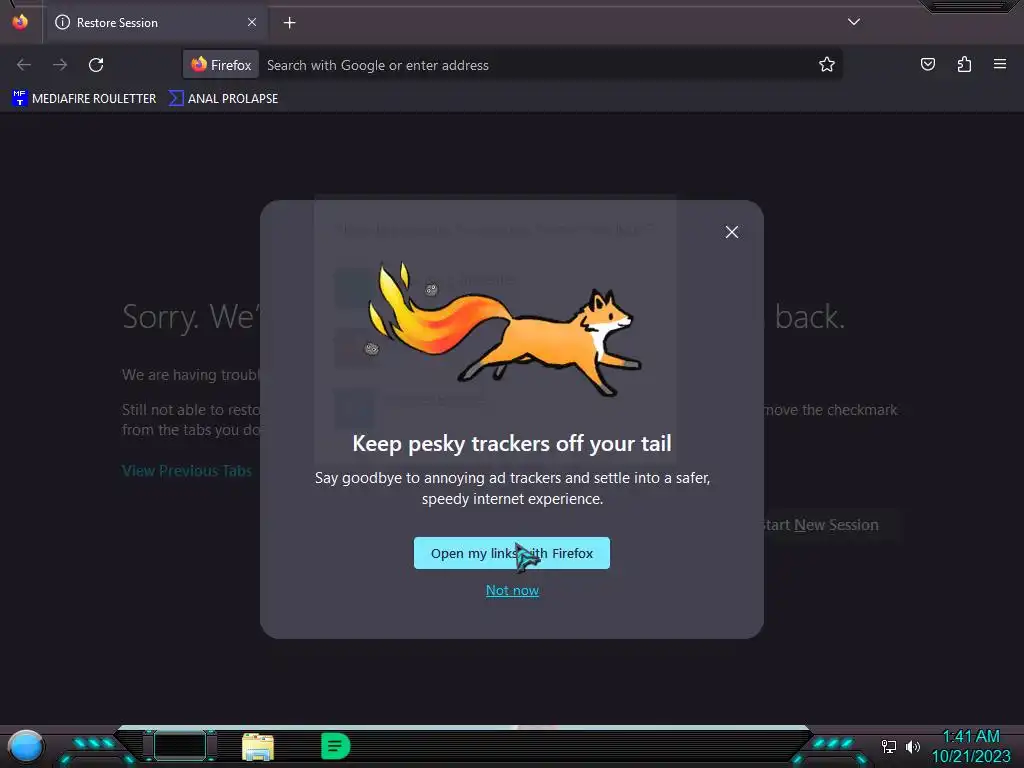Open the green document taskbar app
This screenshot has width=1024, height=768.
(x=336, y=746)
